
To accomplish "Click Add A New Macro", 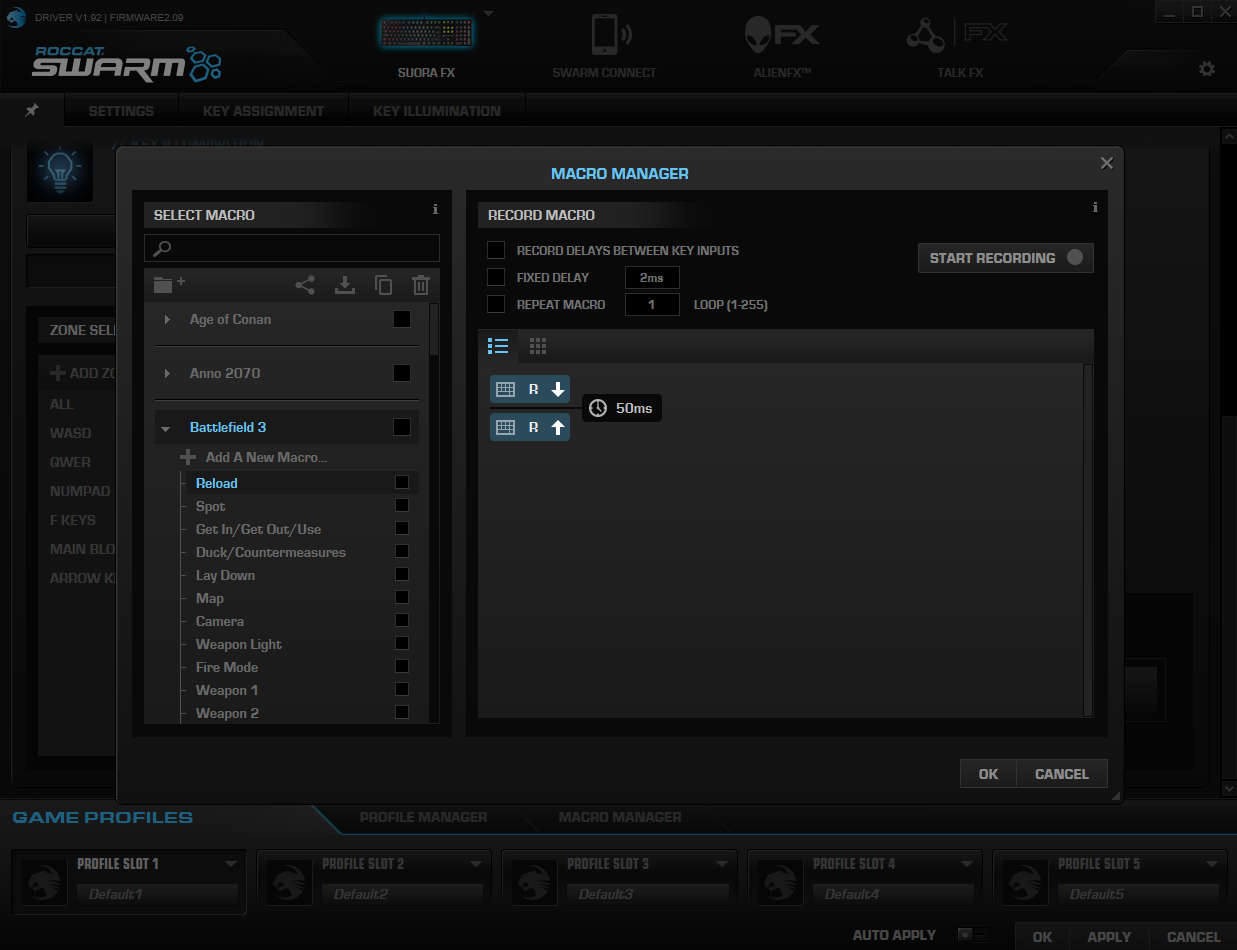I will click(266, 457).
